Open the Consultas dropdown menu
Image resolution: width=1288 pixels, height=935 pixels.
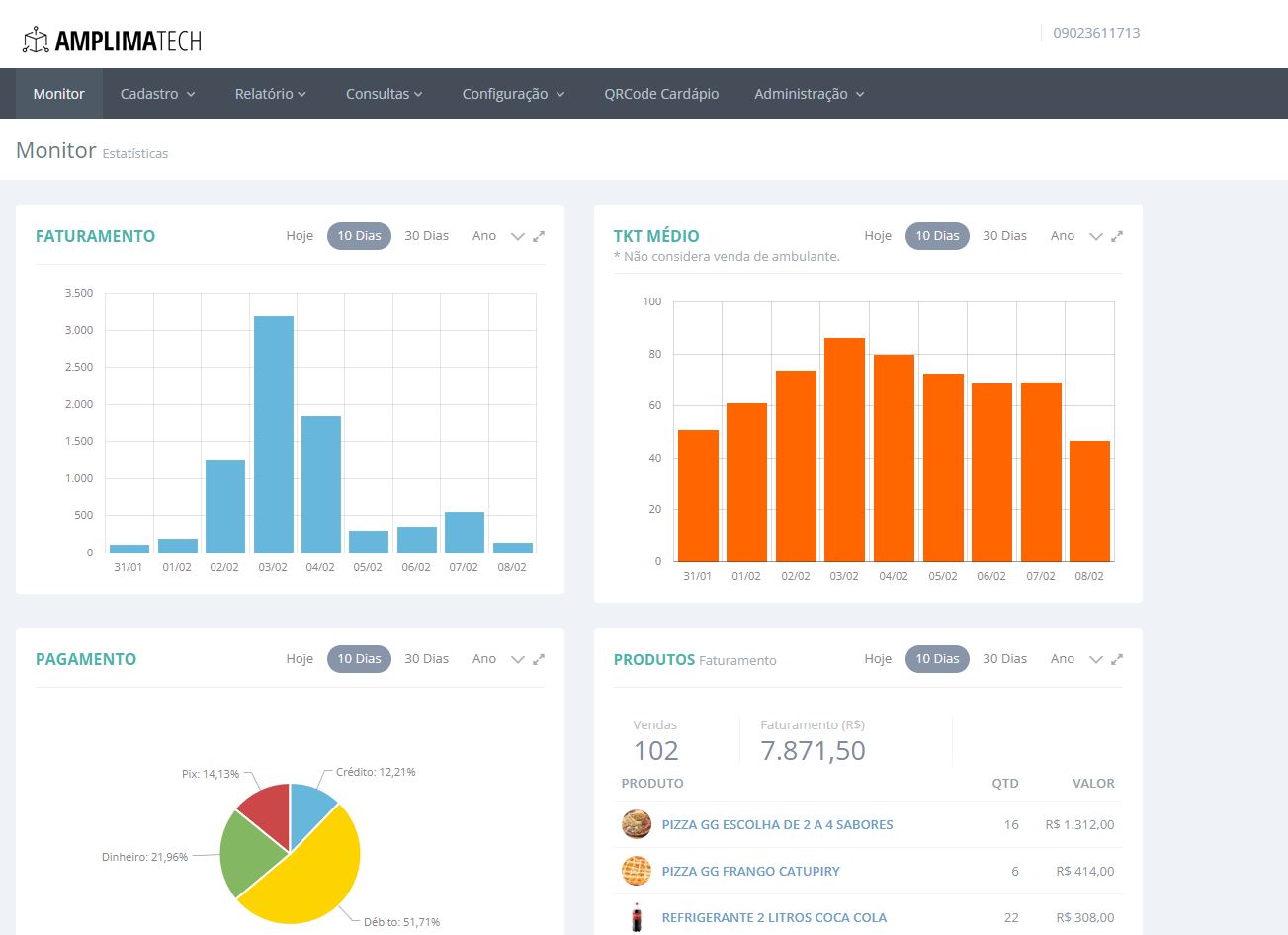pos(385,94)
